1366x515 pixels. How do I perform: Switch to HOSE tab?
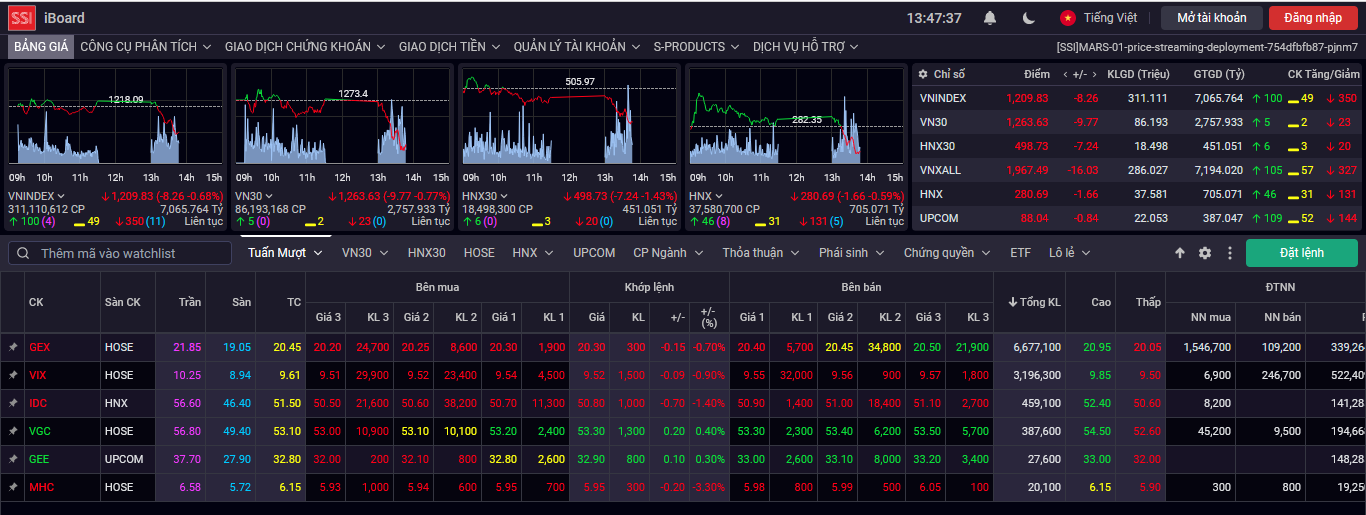pyautogui.click(x=479, y=253)
